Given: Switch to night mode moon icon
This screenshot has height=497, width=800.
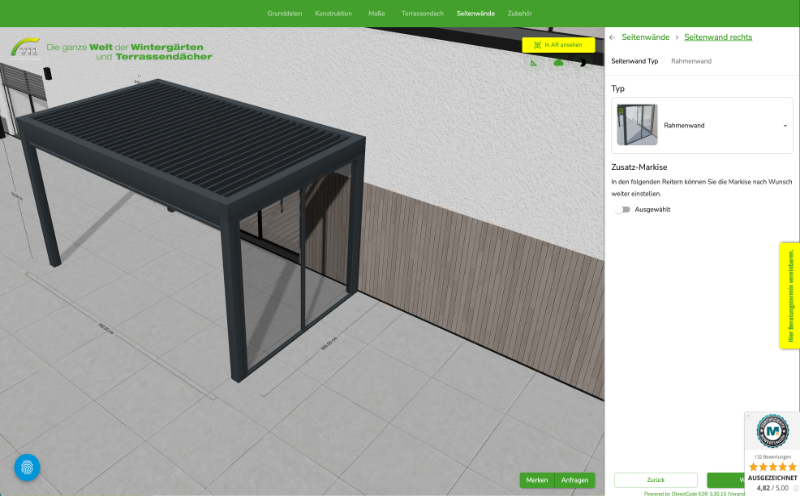Looking at the screenshot, I should 583,63.
